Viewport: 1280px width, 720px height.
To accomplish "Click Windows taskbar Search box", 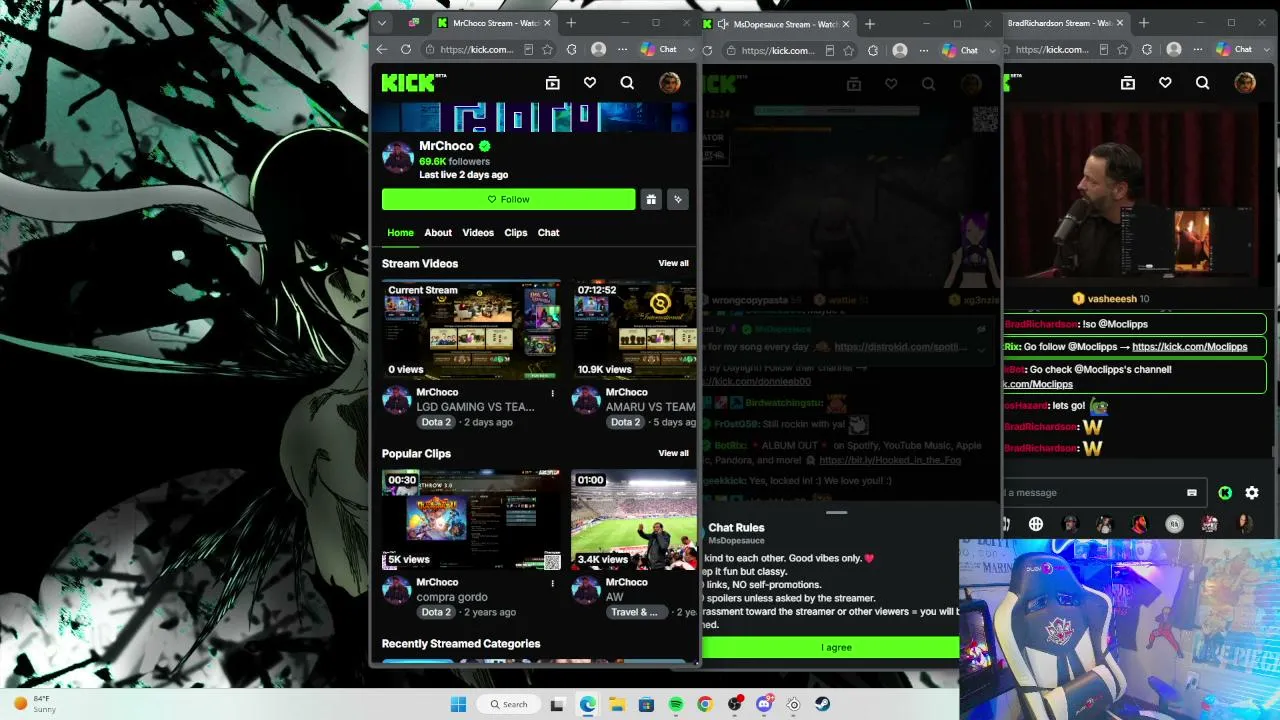I will (x=508, y=704).
